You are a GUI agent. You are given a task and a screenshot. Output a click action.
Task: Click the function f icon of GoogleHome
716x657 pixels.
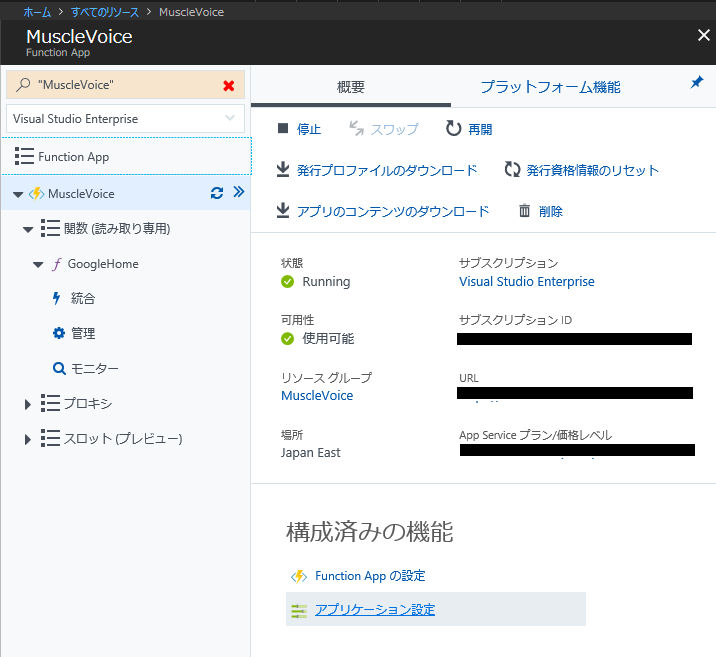click(57, 264)
